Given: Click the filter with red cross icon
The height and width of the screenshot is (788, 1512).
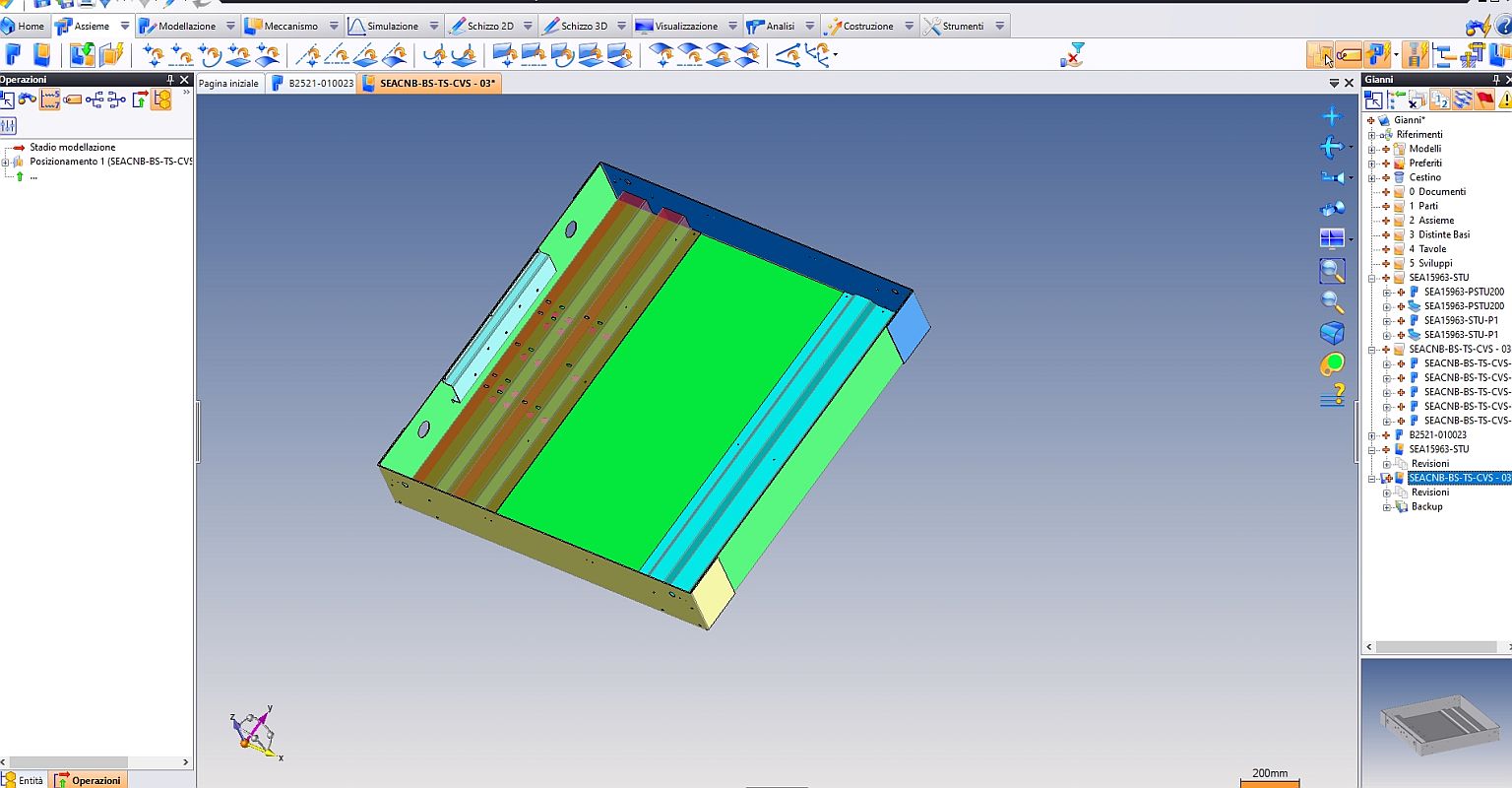Looking at the screenshot, I should [x=1072, y=55].
